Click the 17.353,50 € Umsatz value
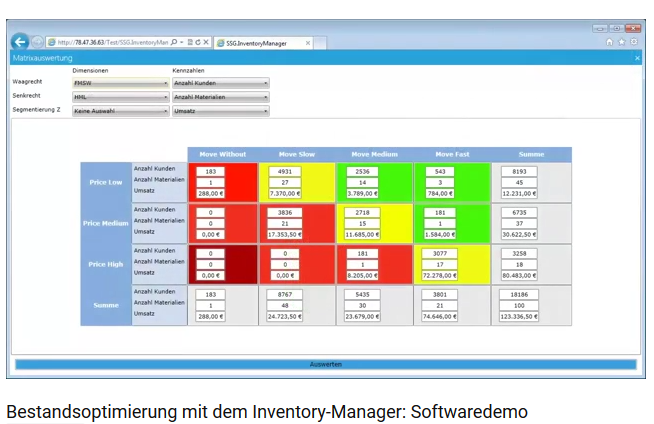 (x=285, y=234)
